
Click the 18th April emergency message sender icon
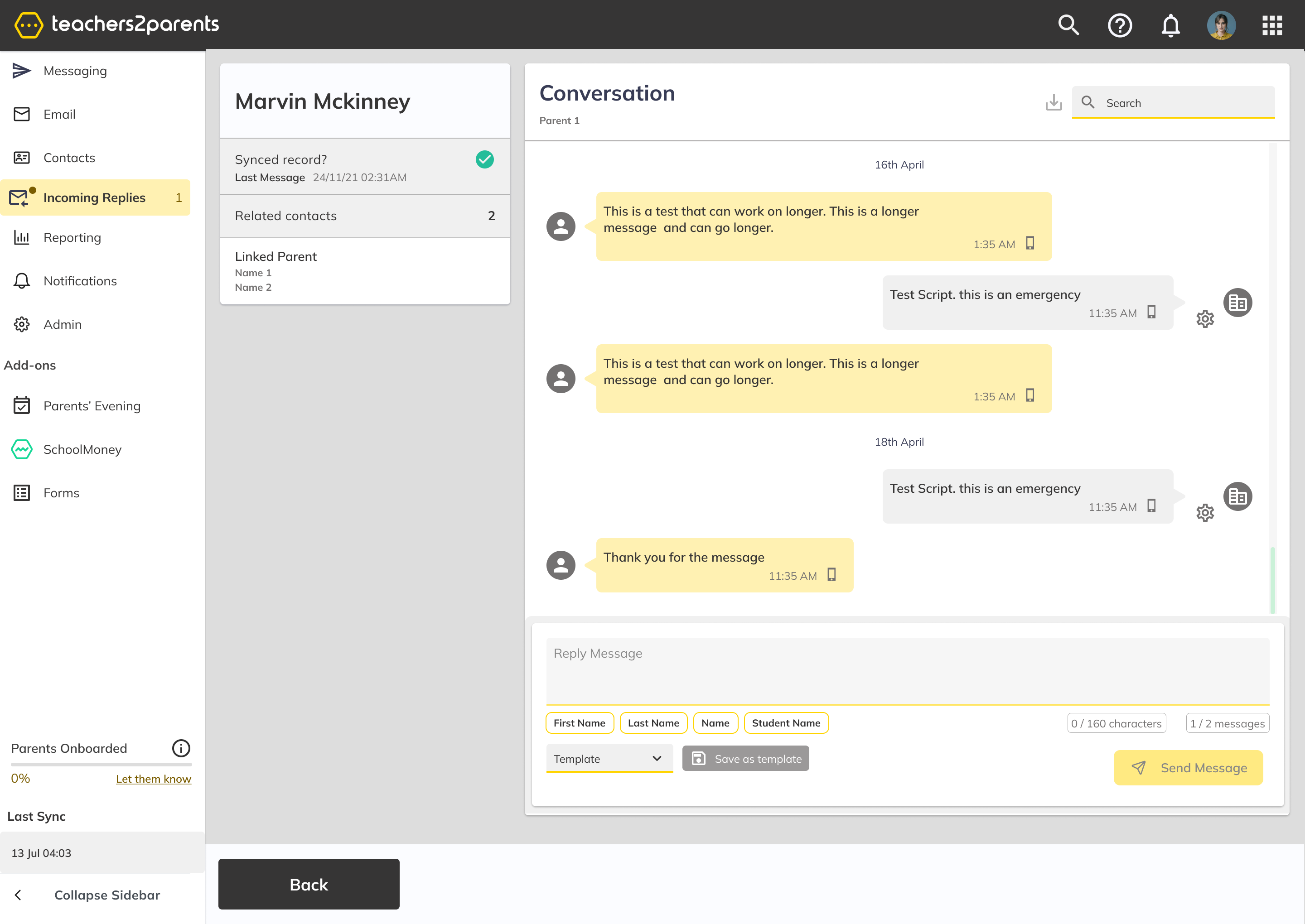pyautogui.click(x=1237, y=497)
